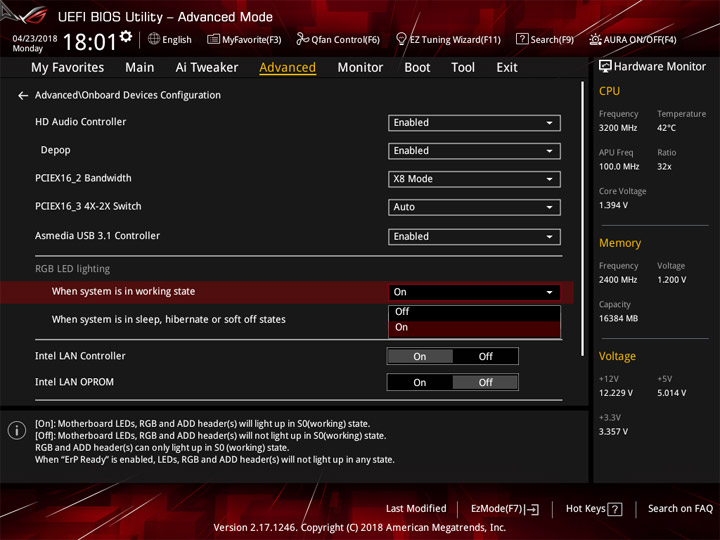Click the Hardware Monitor screen icon
Screen dimensions: 720x540
coord(605,67)
